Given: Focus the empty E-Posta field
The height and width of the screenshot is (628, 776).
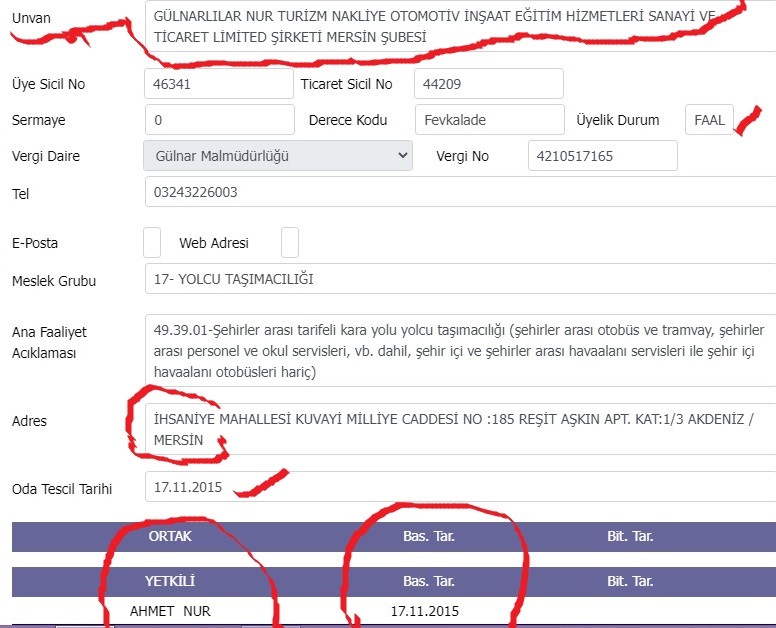Looking at the screenshot, I should coord(152,242).
